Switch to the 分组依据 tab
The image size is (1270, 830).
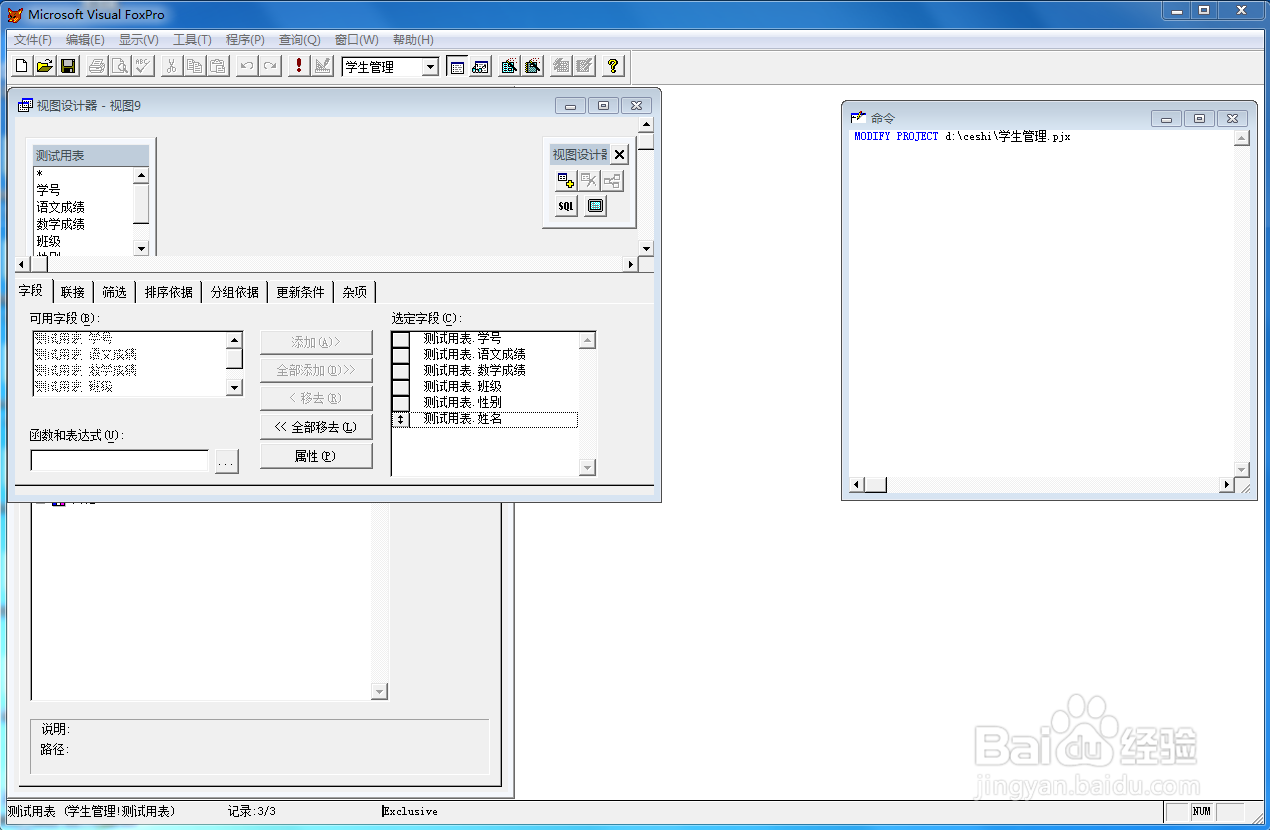[x=235, y=292]
